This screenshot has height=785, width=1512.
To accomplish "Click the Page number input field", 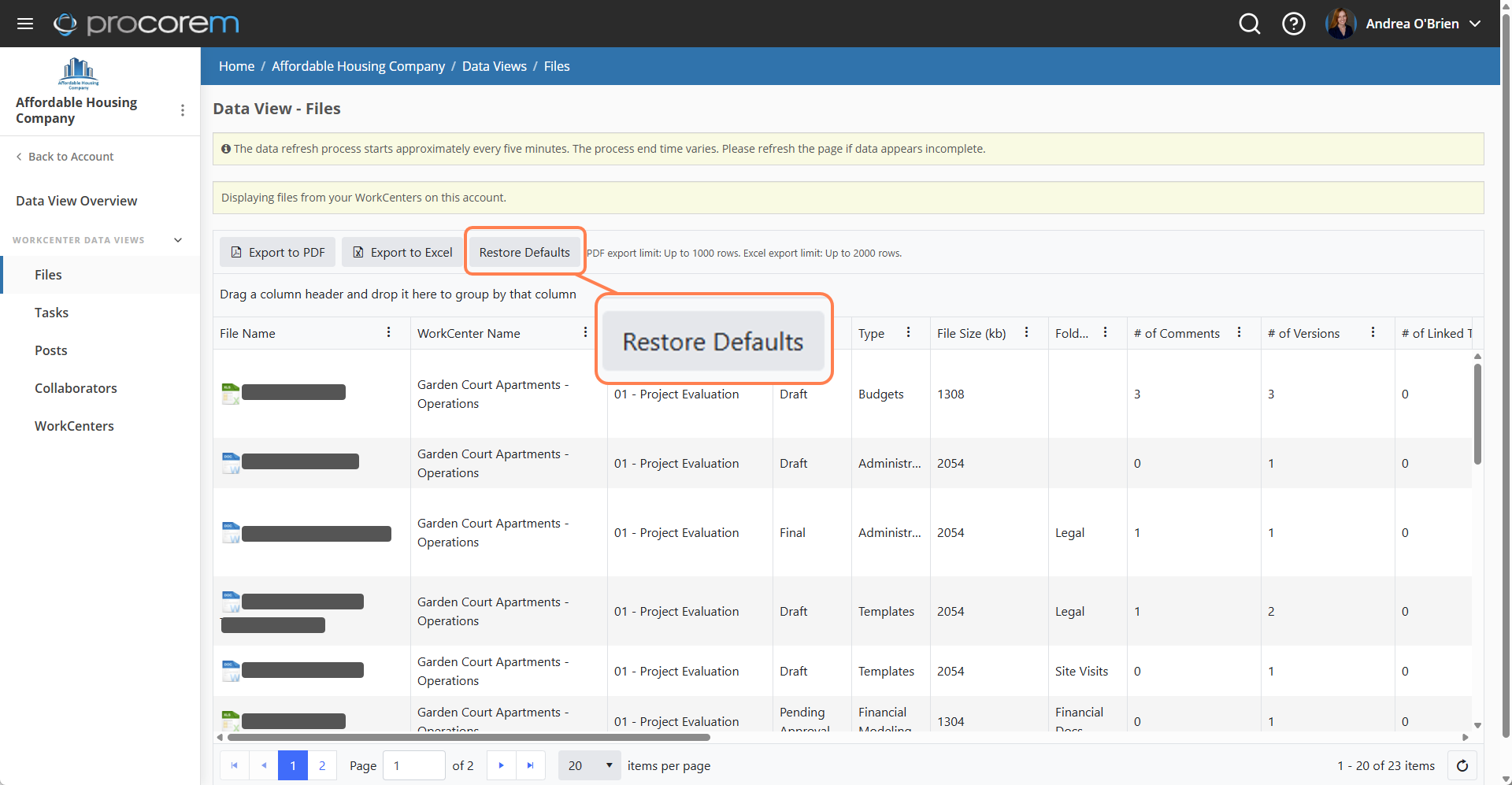I will 414,765.
